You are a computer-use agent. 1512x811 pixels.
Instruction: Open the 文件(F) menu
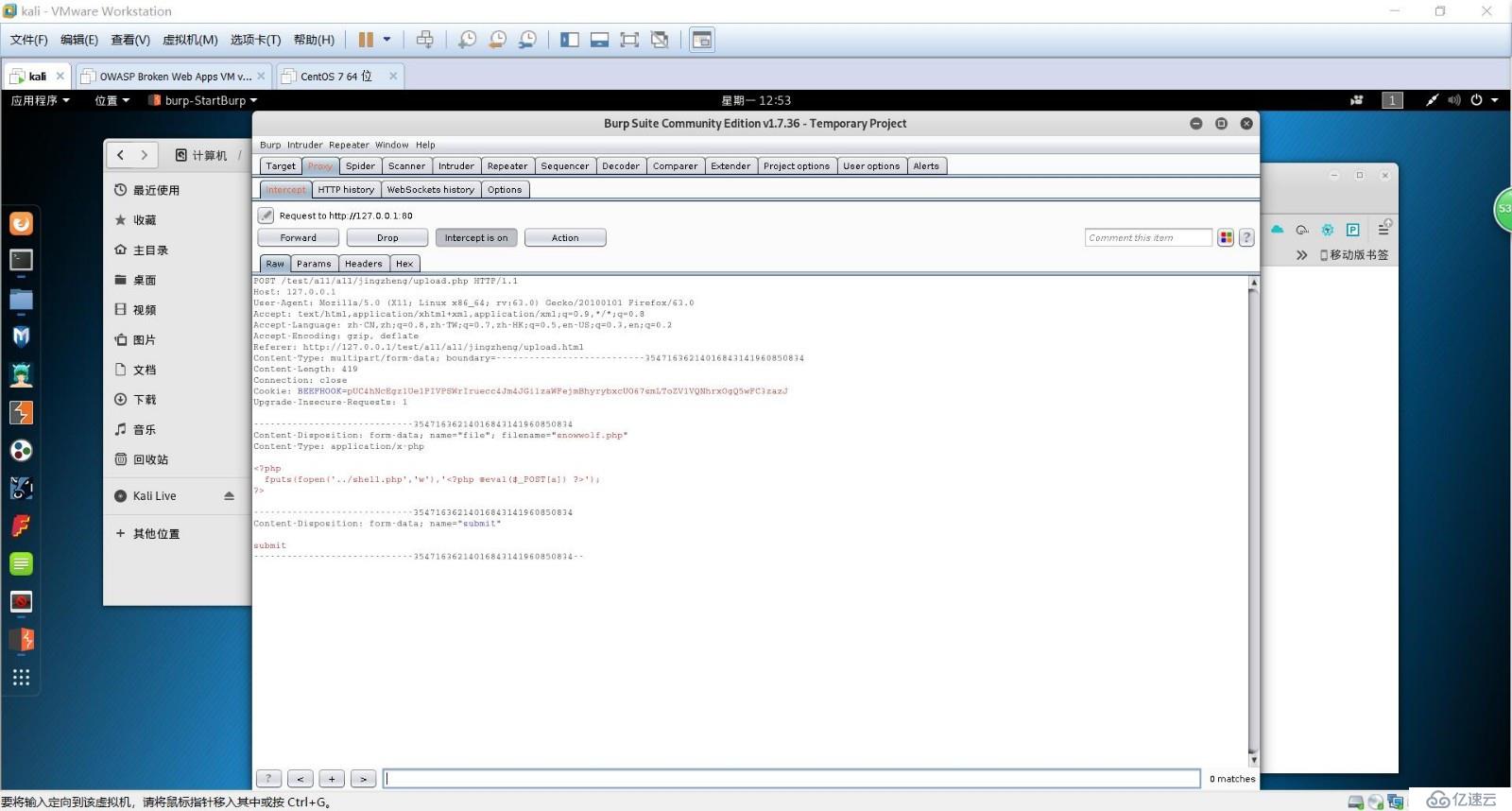[28, 40]
